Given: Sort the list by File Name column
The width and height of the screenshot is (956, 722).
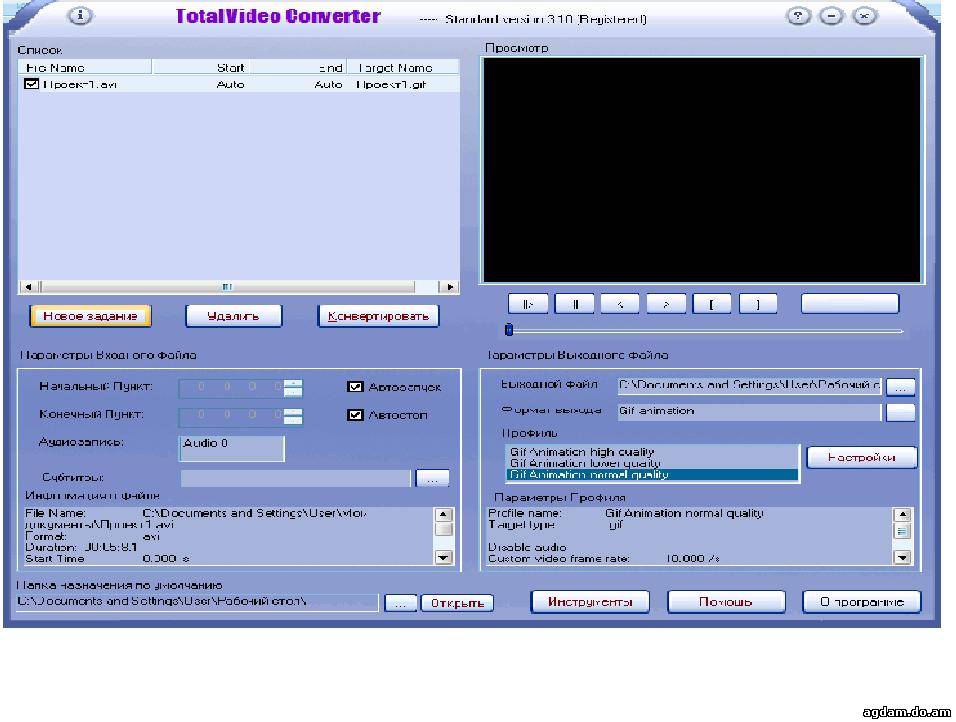Looking at the screenshot, I should click(x=85, y=67).
